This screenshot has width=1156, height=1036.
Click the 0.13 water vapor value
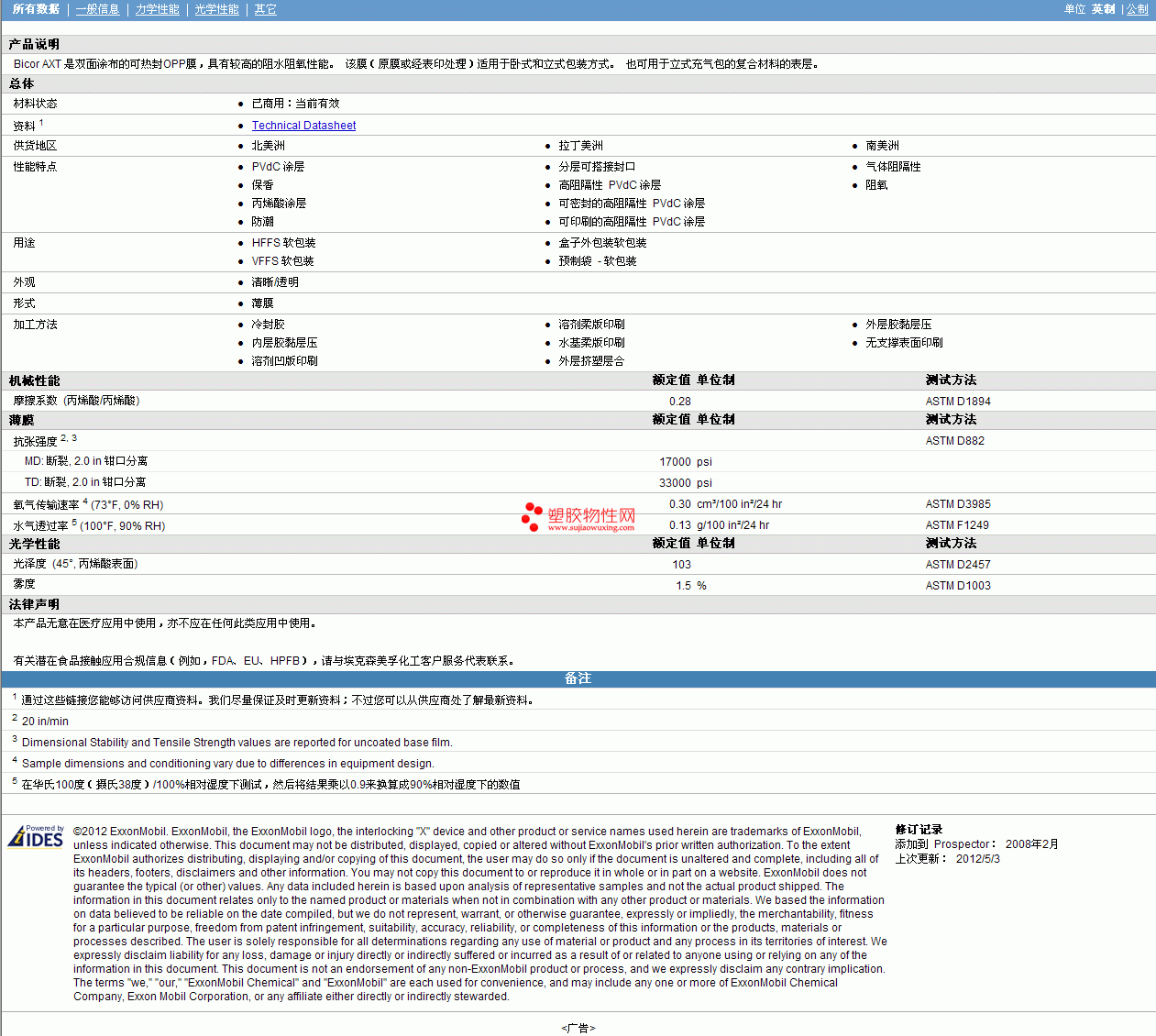click(680, 525)
